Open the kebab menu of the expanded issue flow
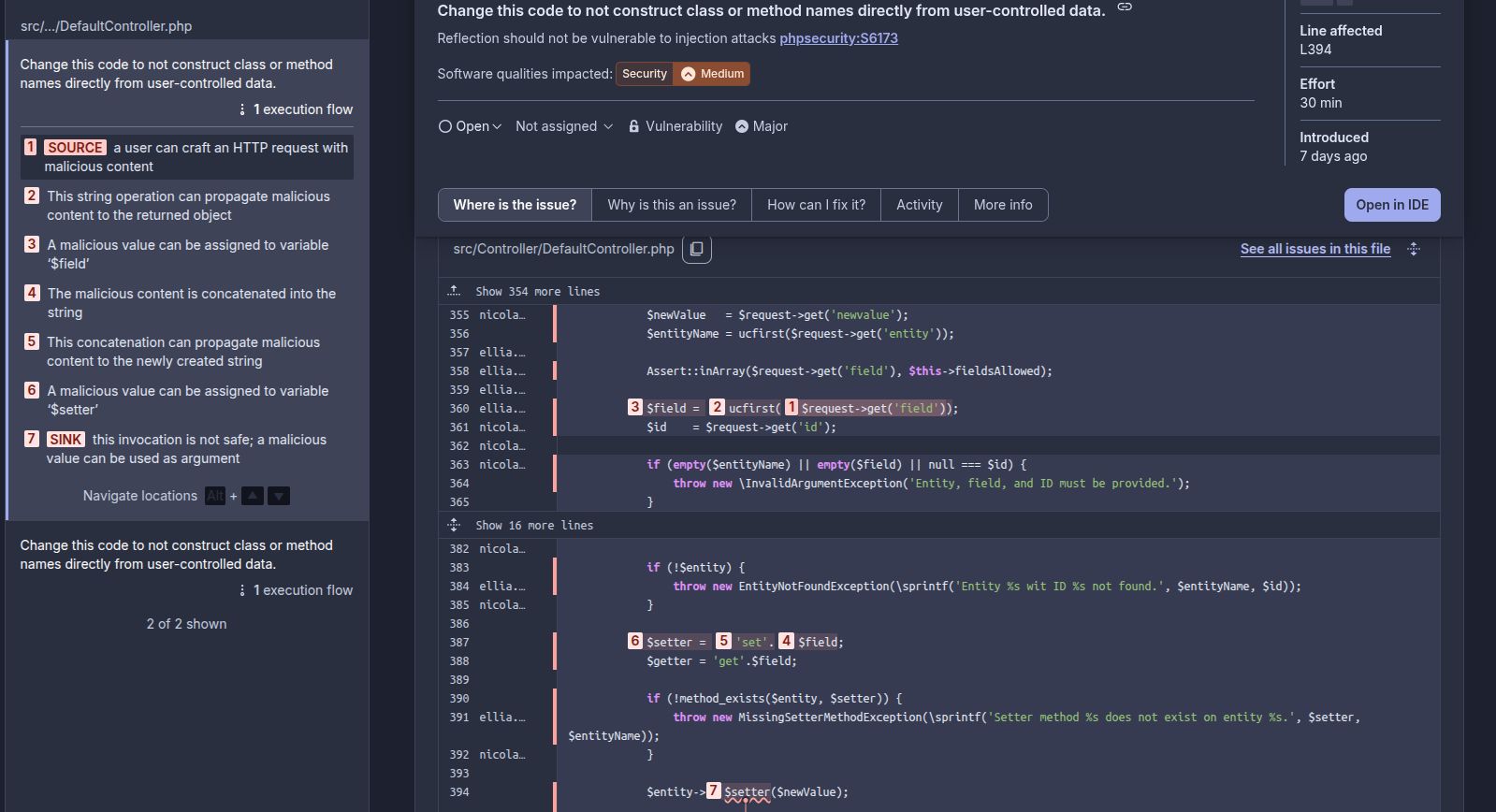1496x812 pixels. (x=242, y=109)
